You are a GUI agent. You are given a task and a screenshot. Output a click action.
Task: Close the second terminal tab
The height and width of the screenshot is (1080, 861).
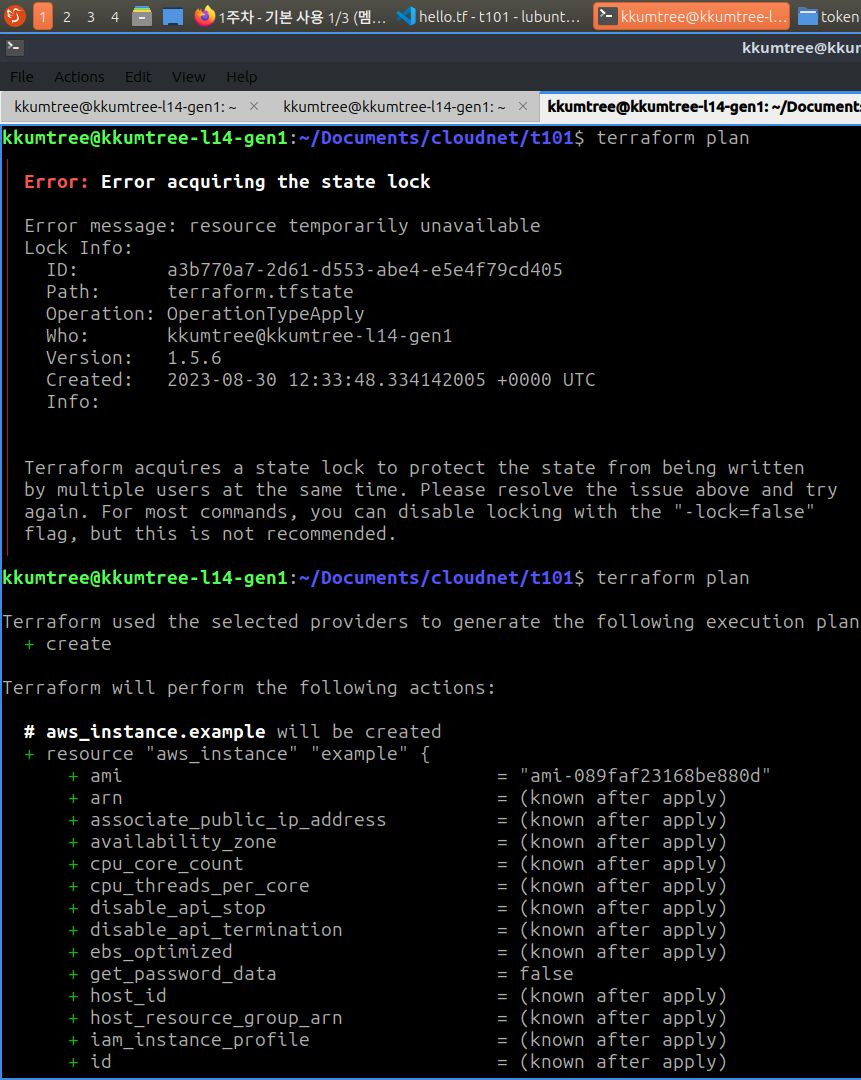[523, 106]
